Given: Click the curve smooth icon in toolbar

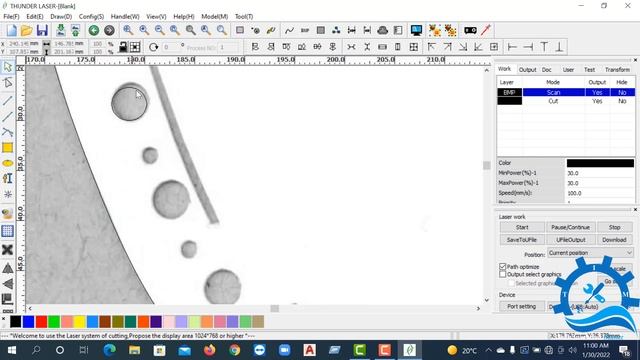Looking at the screenshot, I should [289, 30].
